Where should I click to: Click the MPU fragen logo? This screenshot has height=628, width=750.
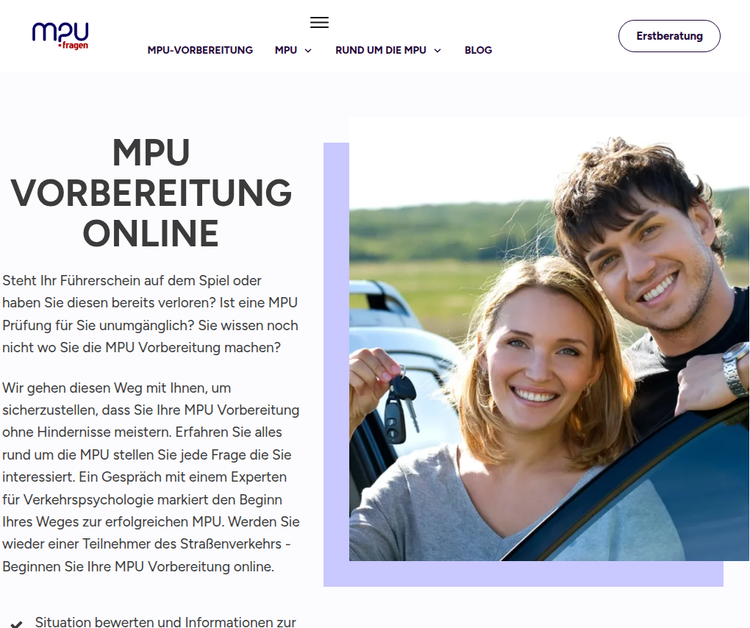pyautogui.click(x=60, y=35)
